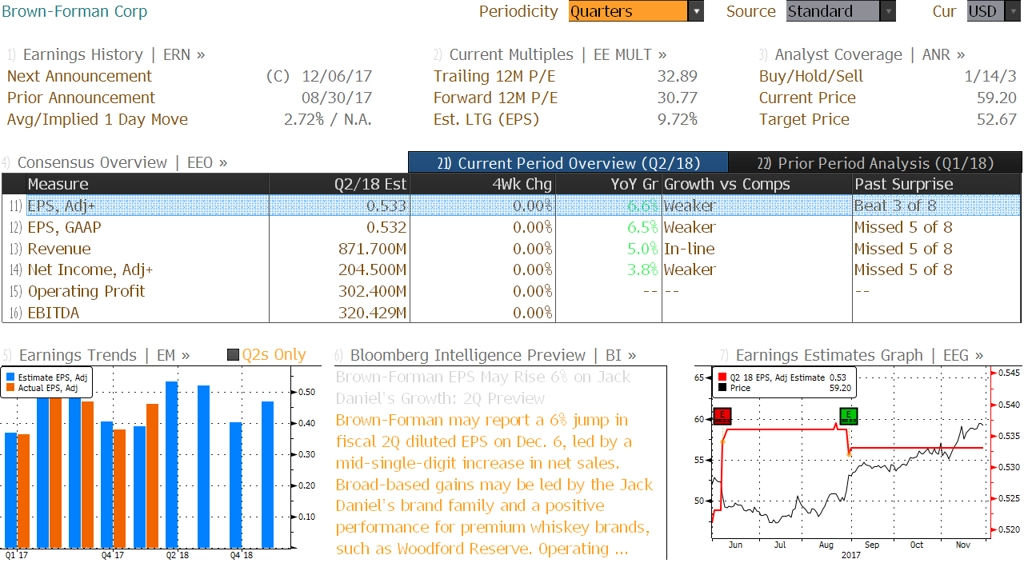
Task: Click the orange Actual EPS legend swatch
Action: (10, 388)
